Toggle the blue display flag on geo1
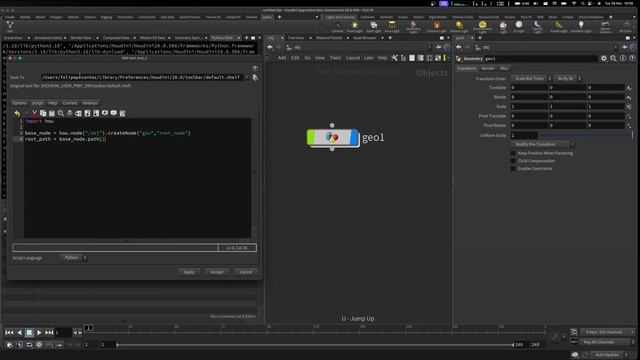Screen dimensions: 640x360 [354, 137]
